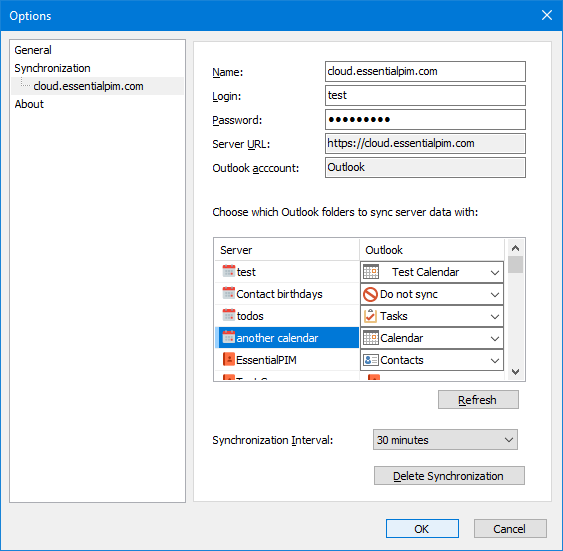The height and width of the screenshot is (551, 563).
Task: Select General in the options tree
Action: point(33,50)
